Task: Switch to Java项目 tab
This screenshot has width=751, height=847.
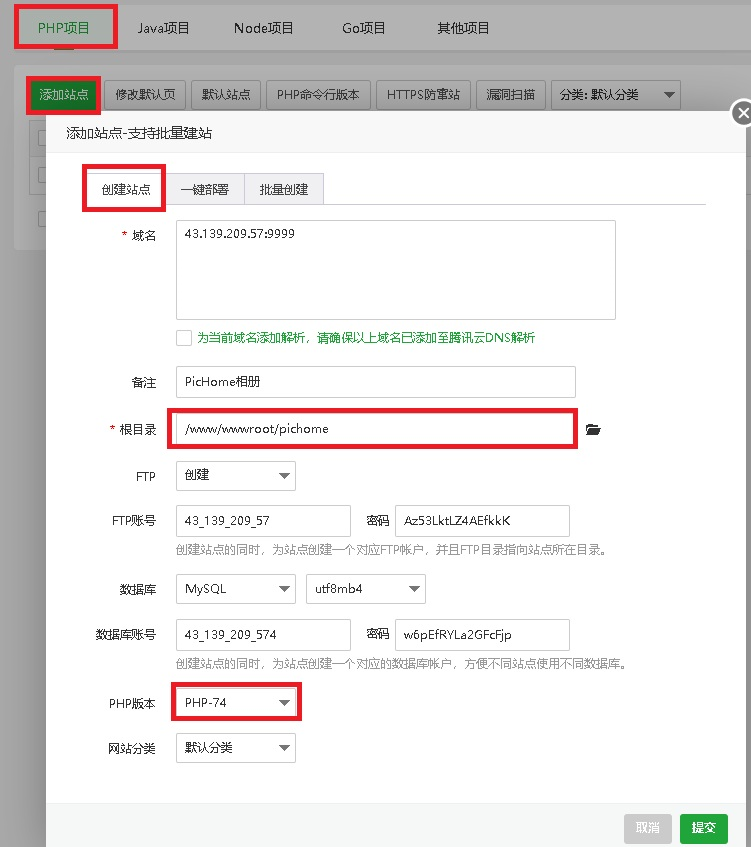Action: [163, 28]
